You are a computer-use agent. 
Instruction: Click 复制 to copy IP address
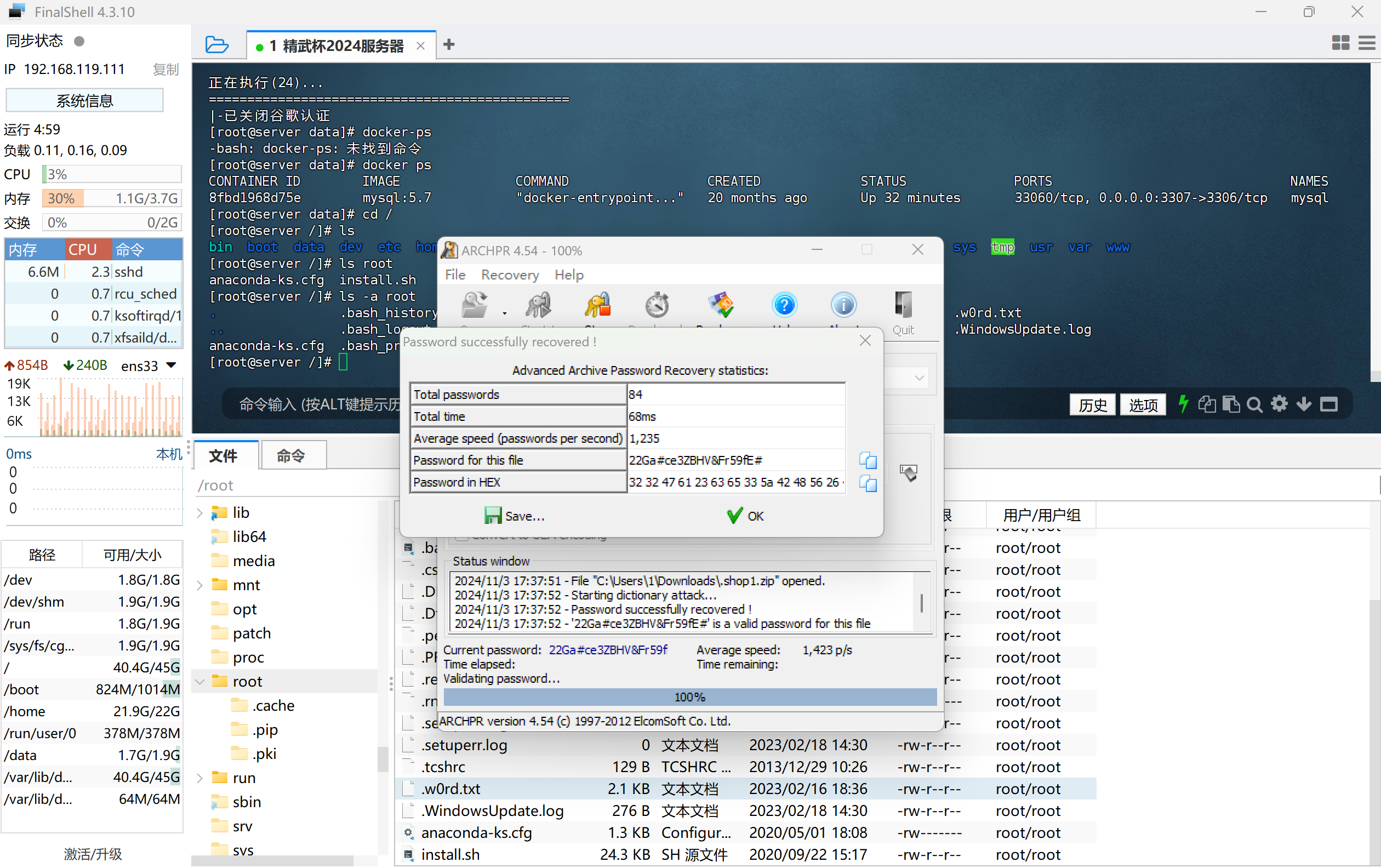(166, 70)
